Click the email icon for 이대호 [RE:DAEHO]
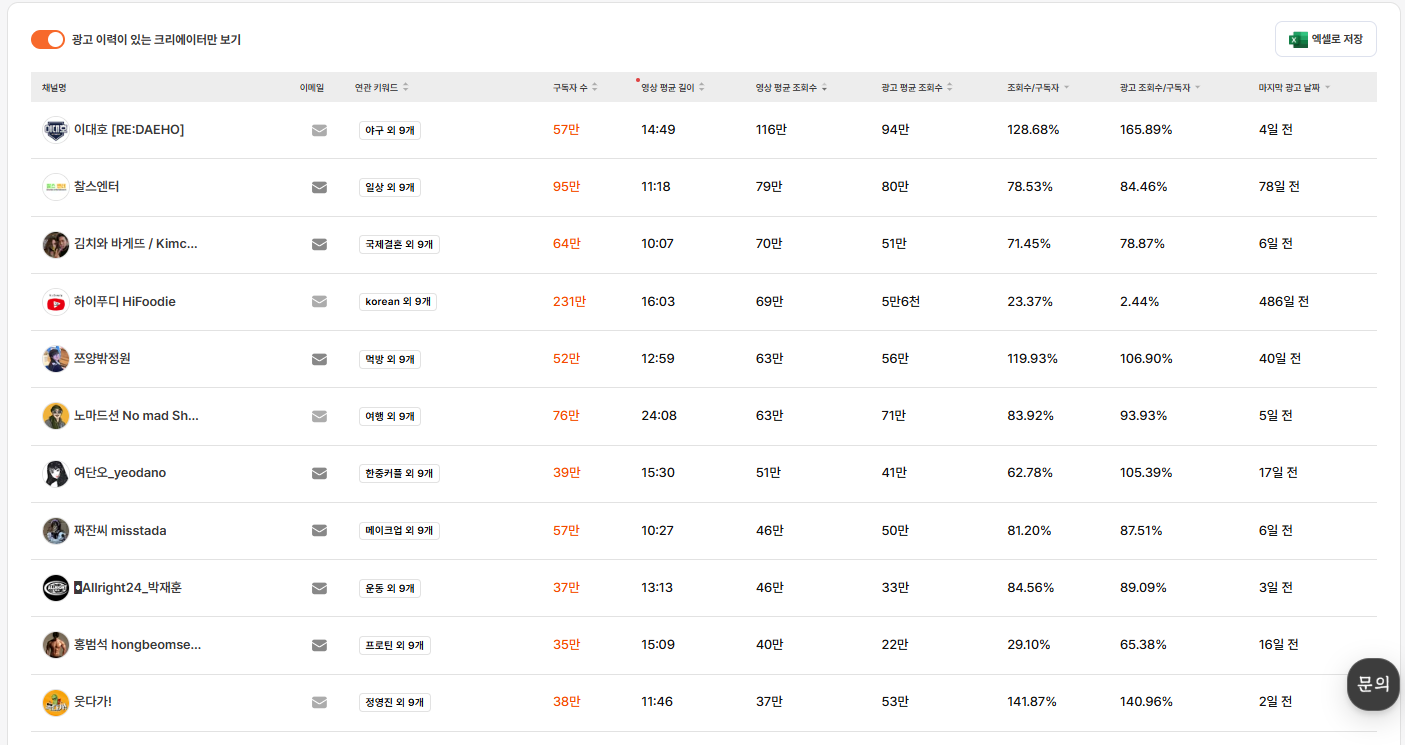The width and height of the screenshot is (1405, 745). point(319,130)
